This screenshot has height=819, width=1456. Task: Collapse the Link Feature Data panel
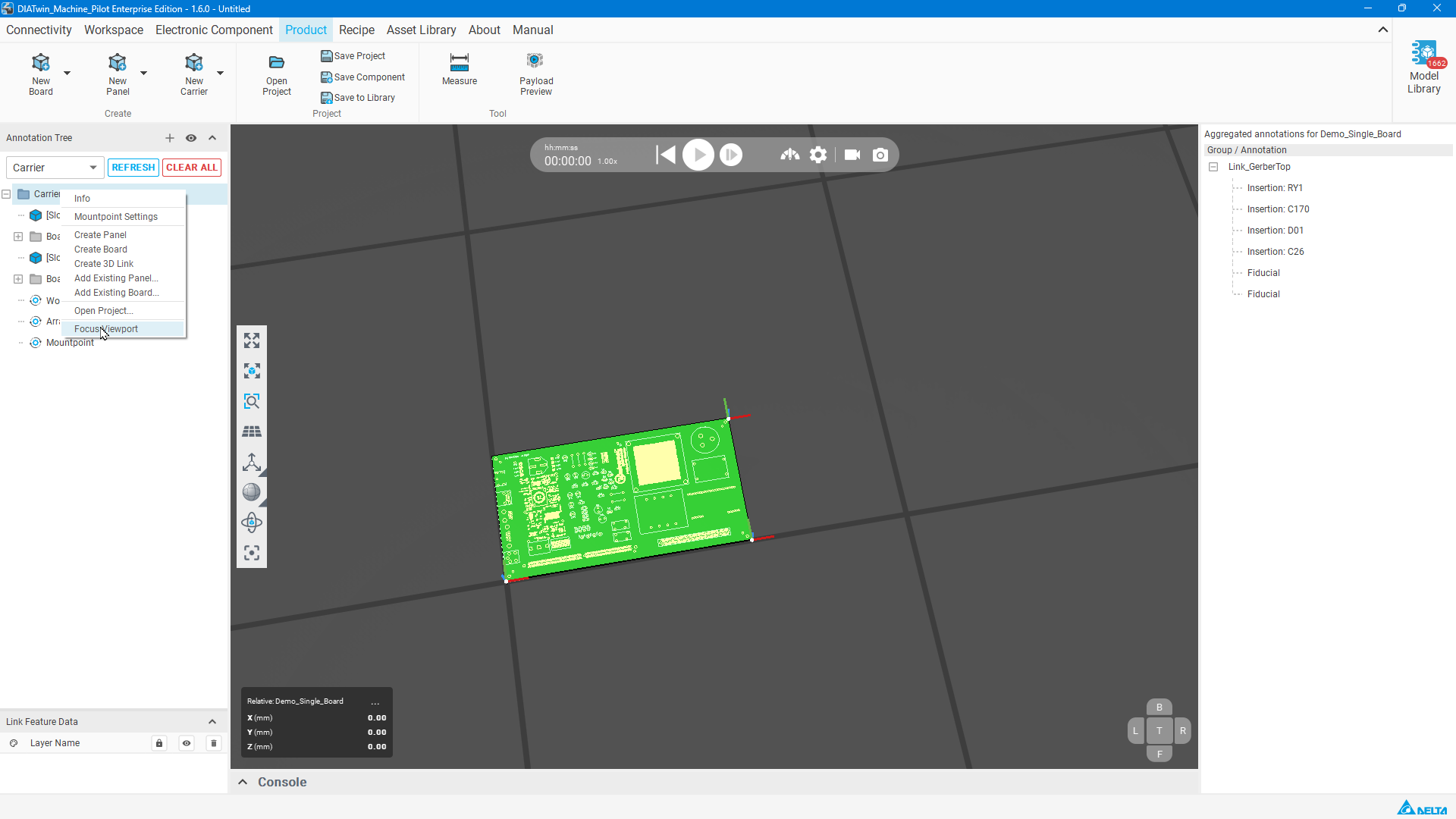[x=212, y=722]
